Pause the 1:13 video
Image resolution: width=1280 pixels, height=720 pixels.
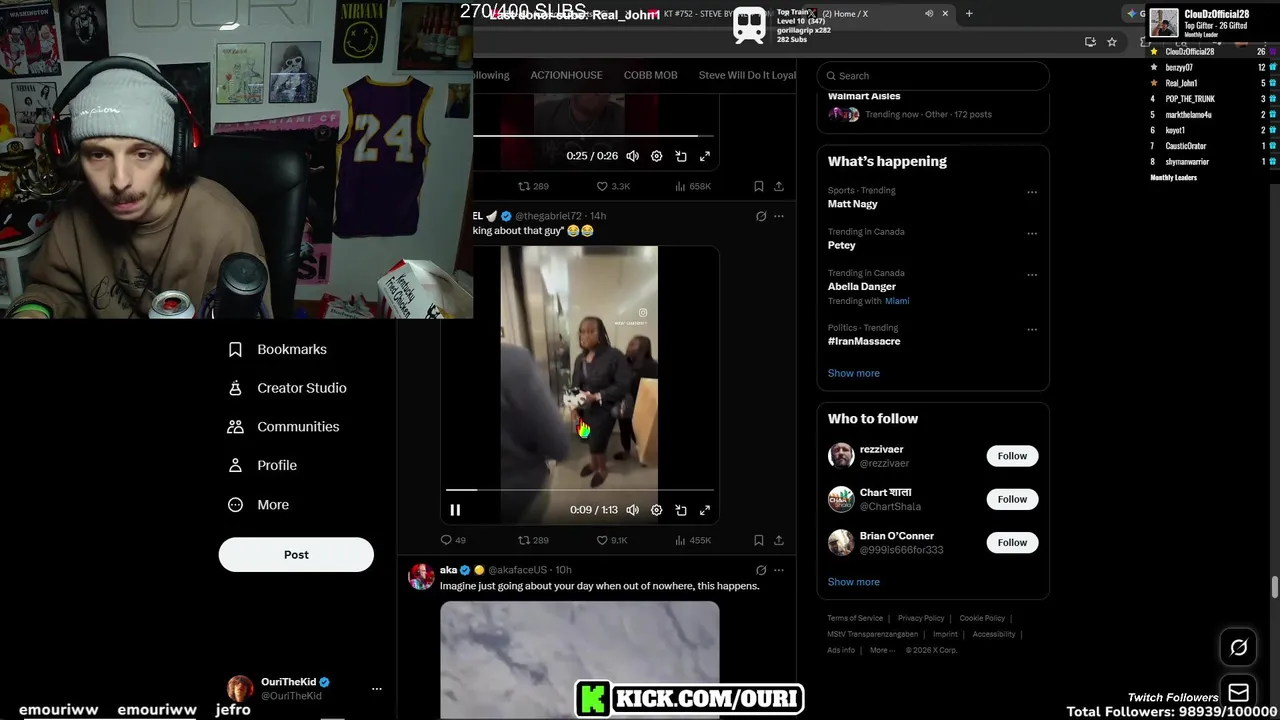pos(455,510)
